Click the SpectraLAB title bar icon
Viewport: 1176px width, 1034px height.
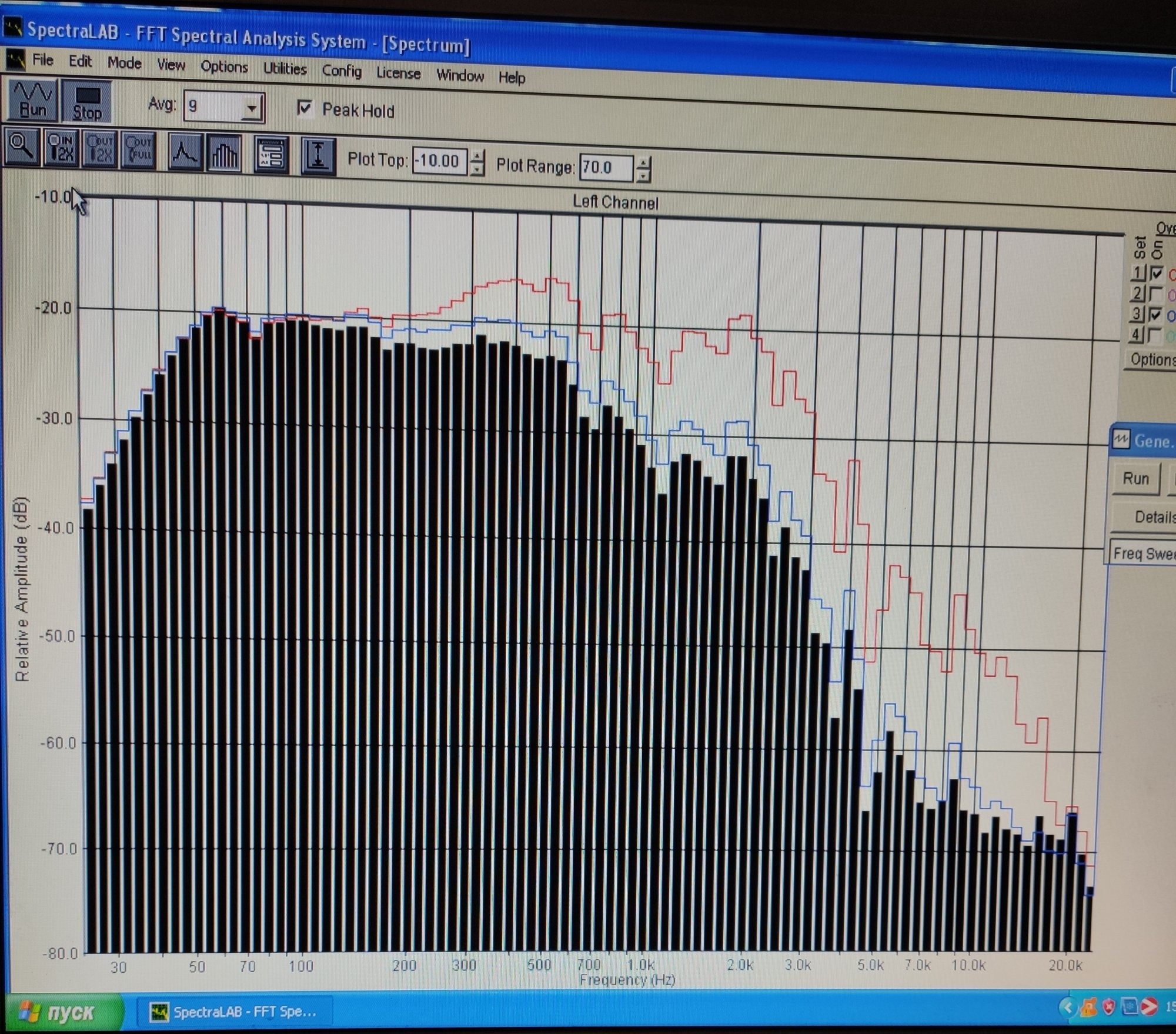[x=12, y=28]
